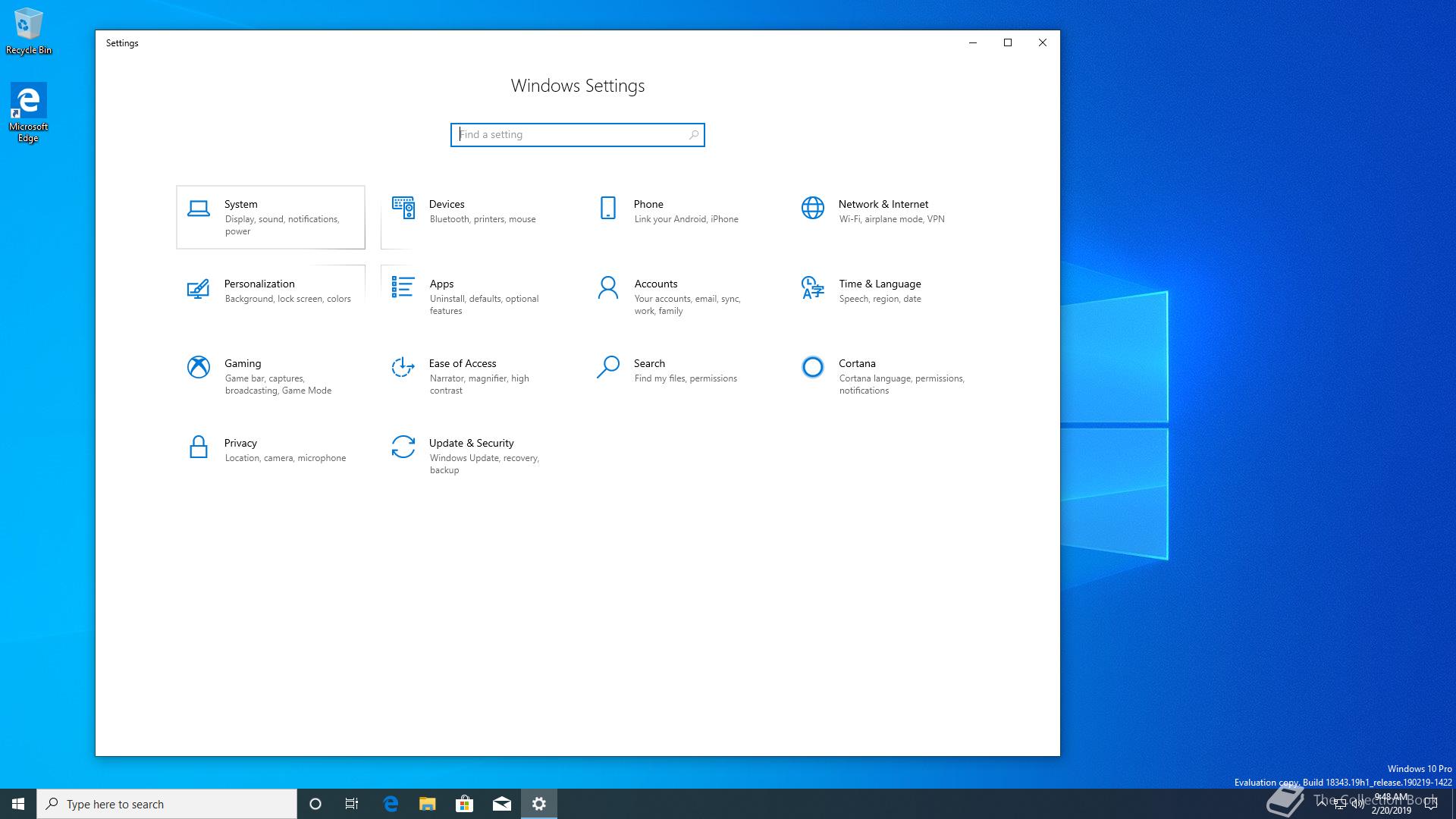Open the Time & Language icon
The height and width of the screenshot is (819, 1456).
coord(813,287)
